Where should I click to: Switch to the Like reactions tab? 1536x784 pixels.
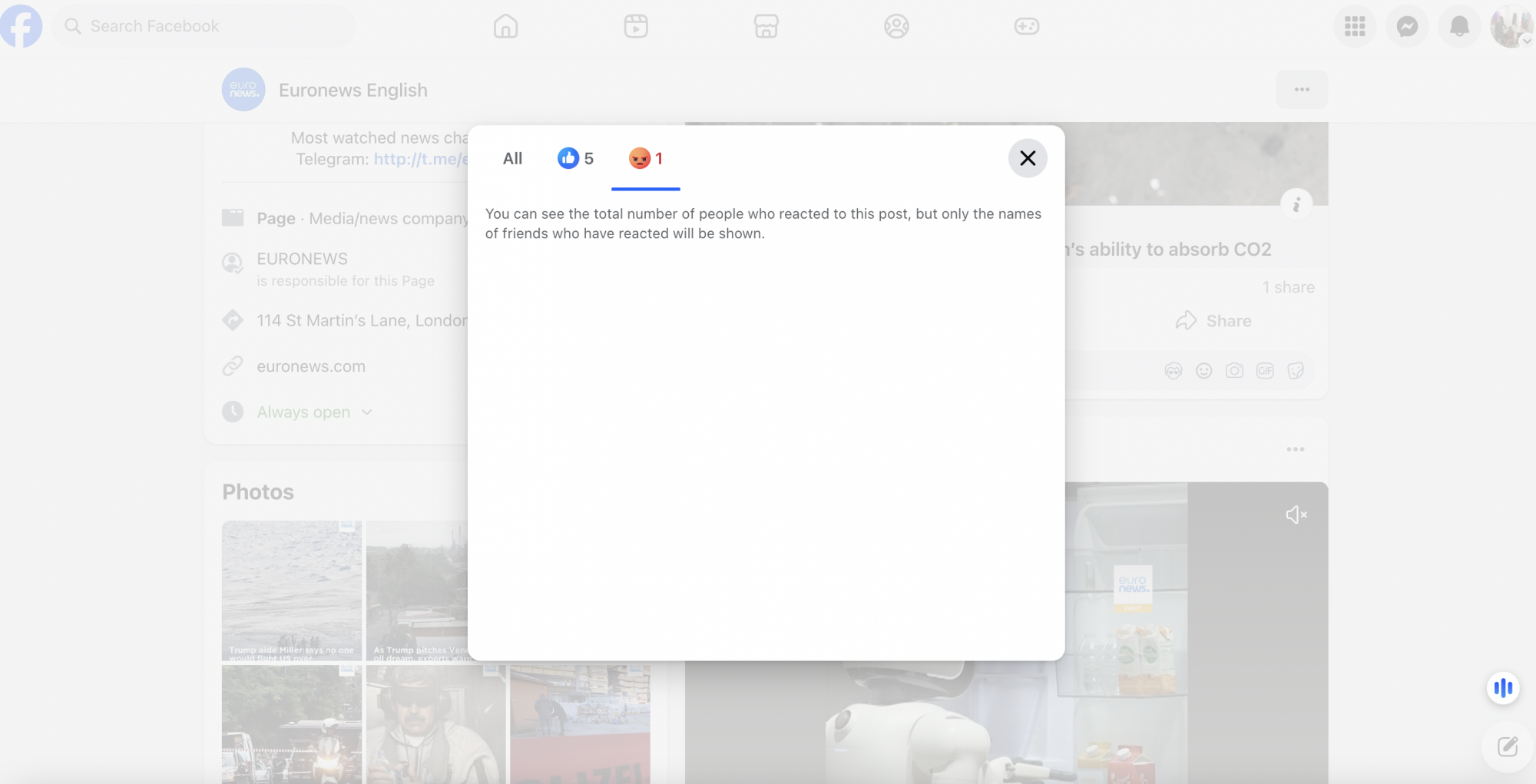click(575, 158)
